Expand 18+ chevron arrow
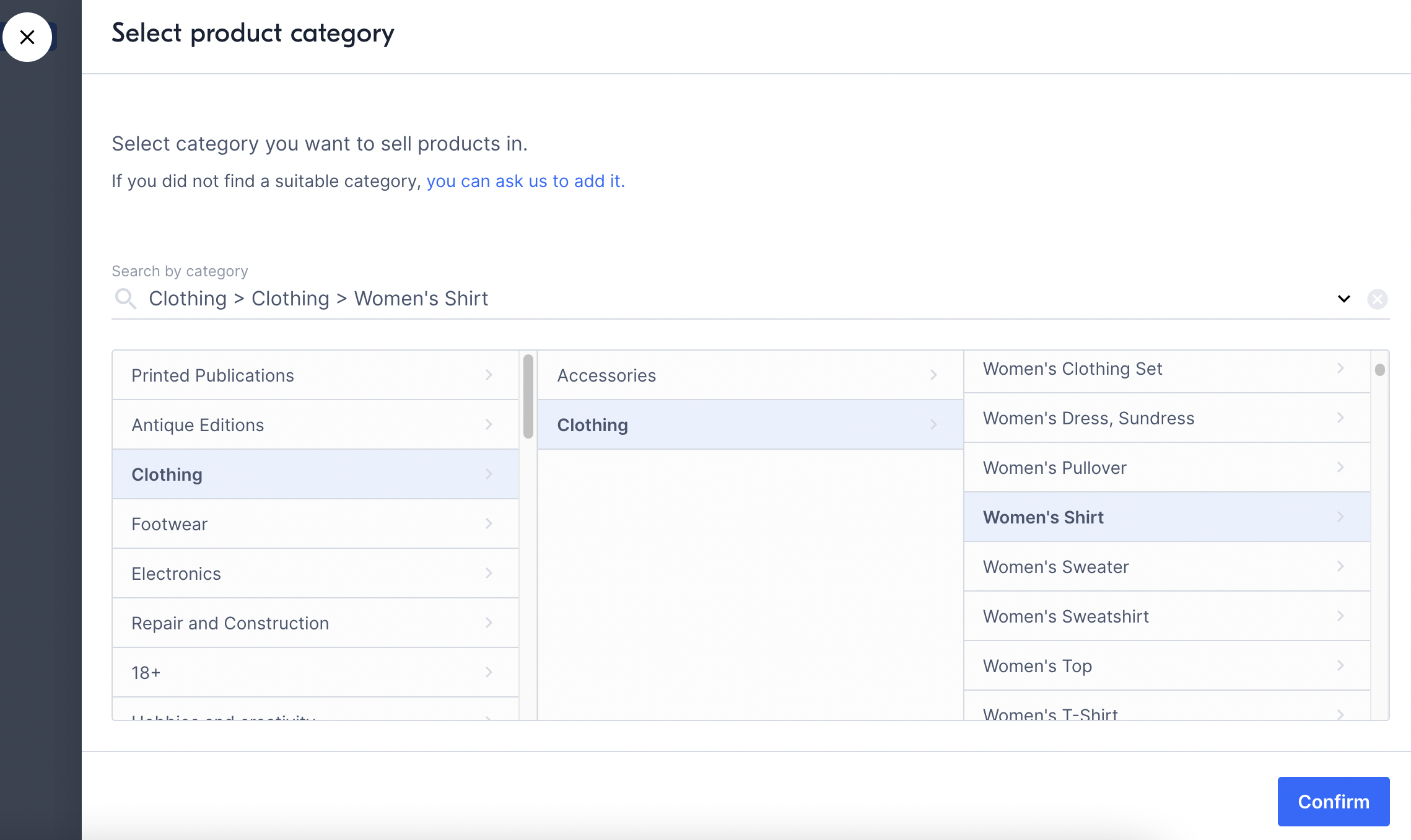The height and width of the screenshot is (840, 1411). pyautogui.click(x=489, y=672)
